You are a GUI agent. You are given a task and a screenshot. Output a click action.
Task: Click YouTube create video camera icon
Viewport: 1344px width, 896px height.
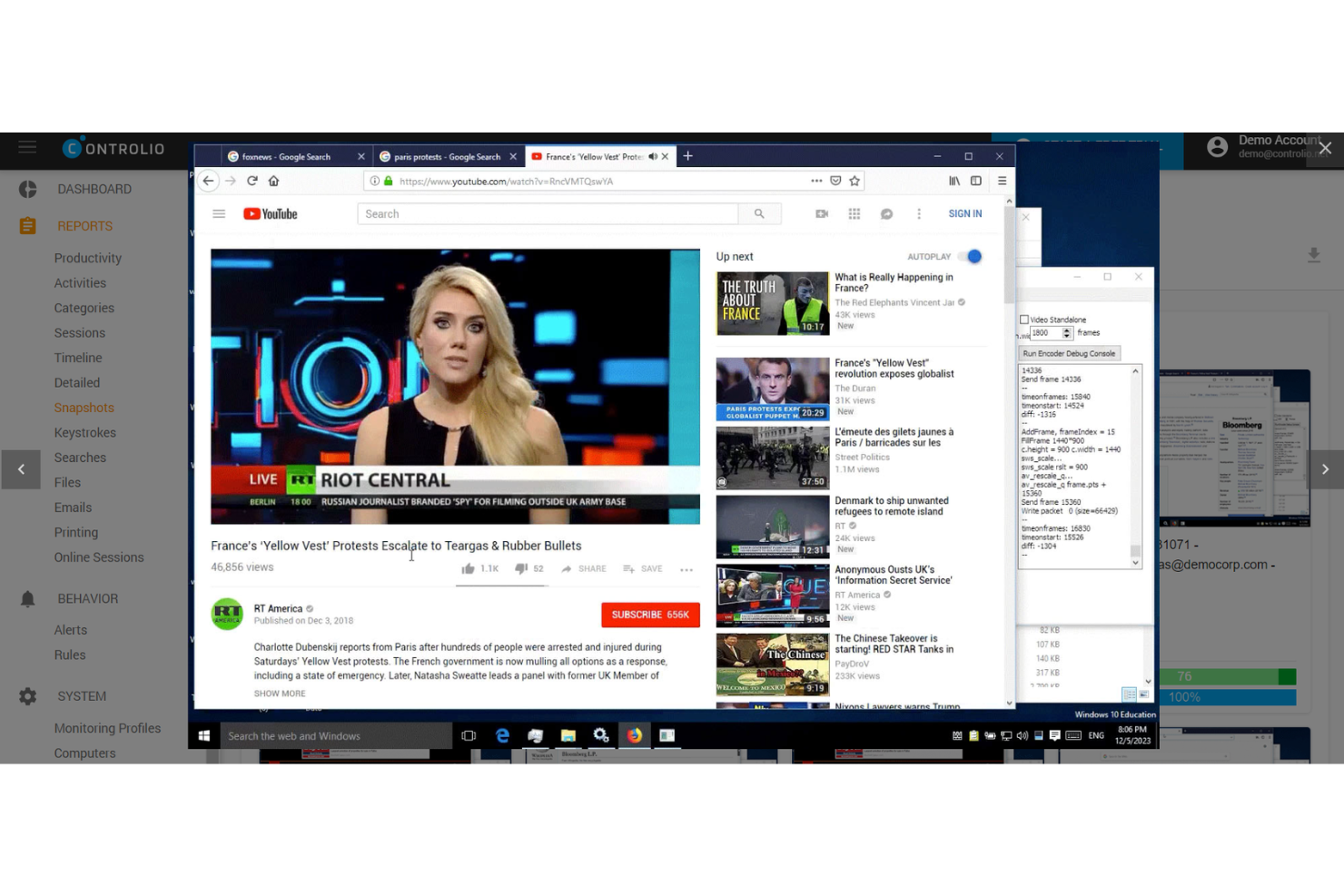coord(822,214)
